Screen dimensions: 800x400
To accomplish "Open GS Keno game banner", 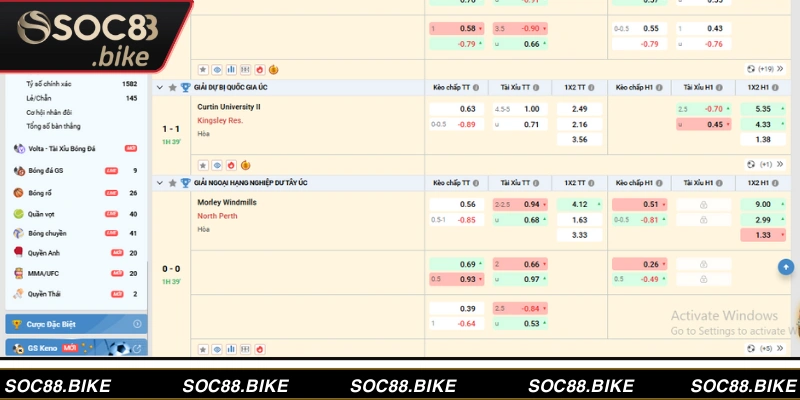I will pyautogui.click(x=75, y=348).
